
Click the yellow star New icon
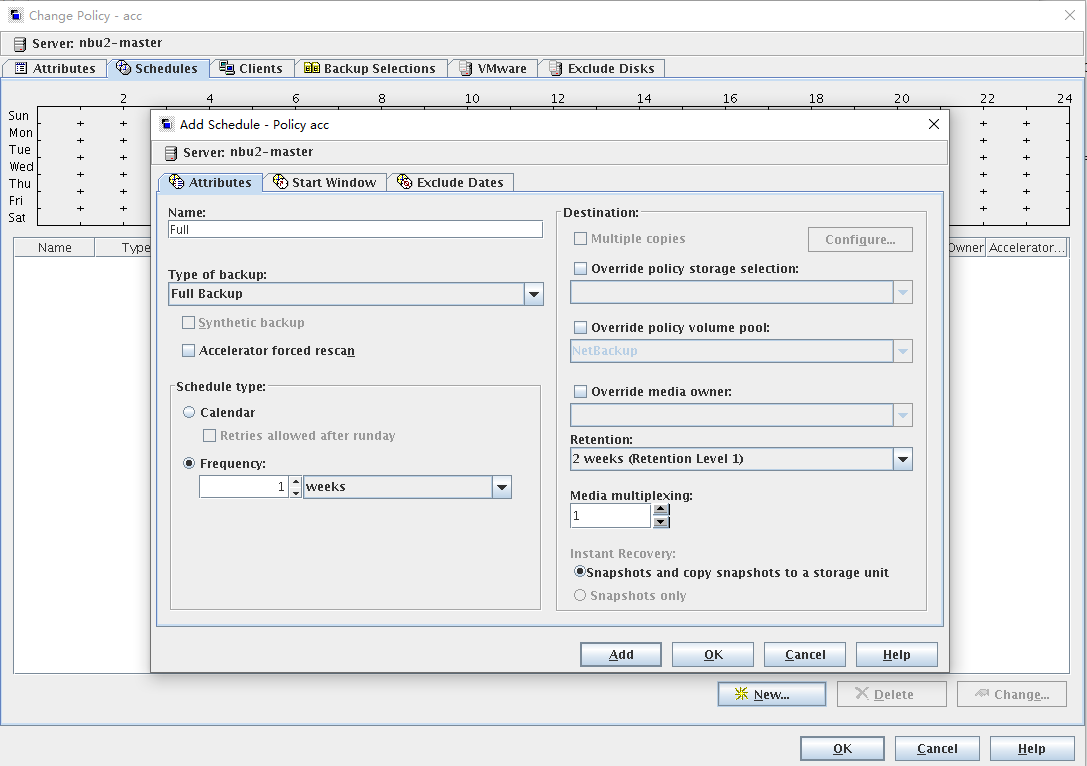pos(741,694)
